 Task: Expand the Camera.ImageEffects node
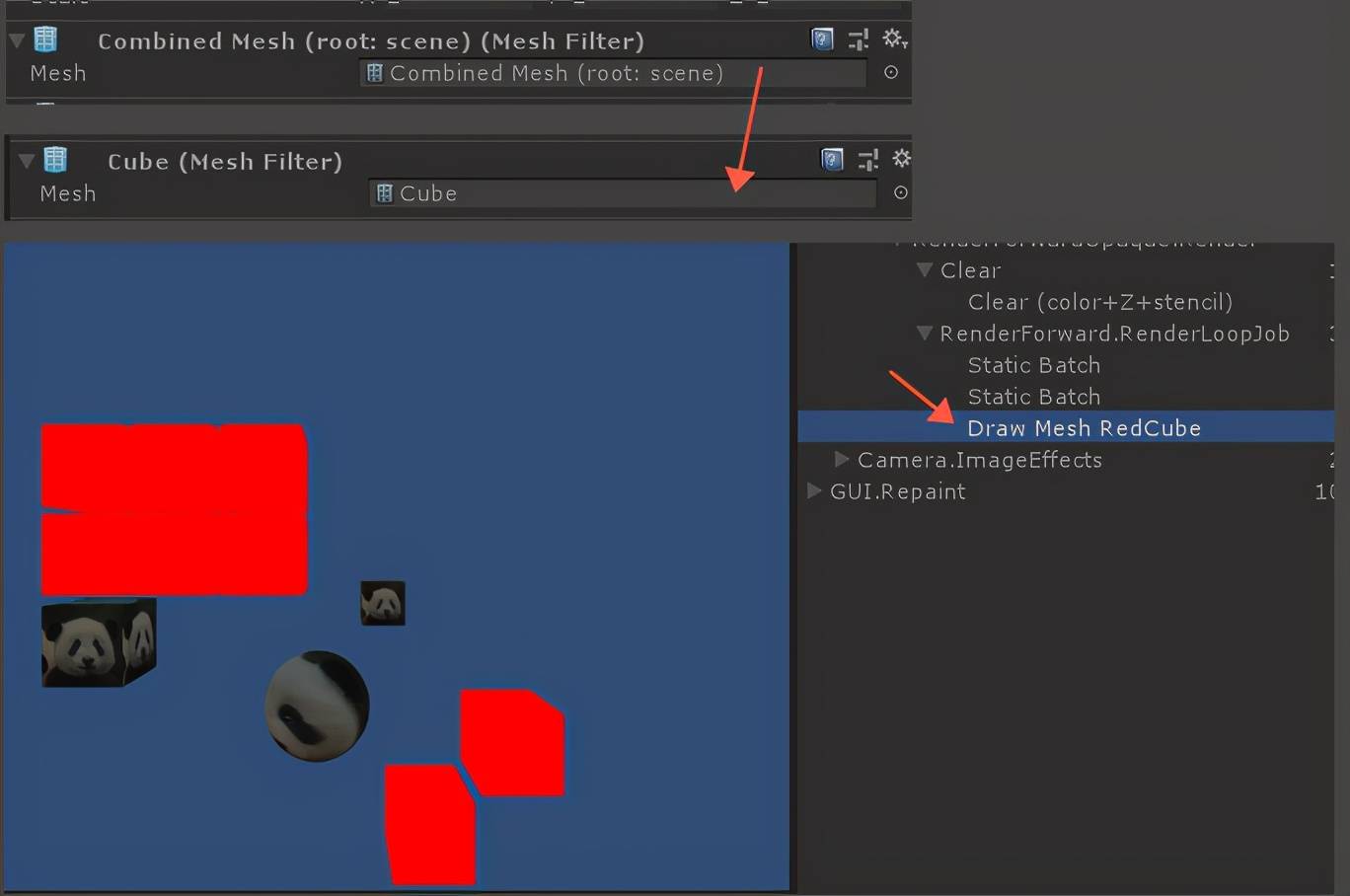click(x=841, y=459)
